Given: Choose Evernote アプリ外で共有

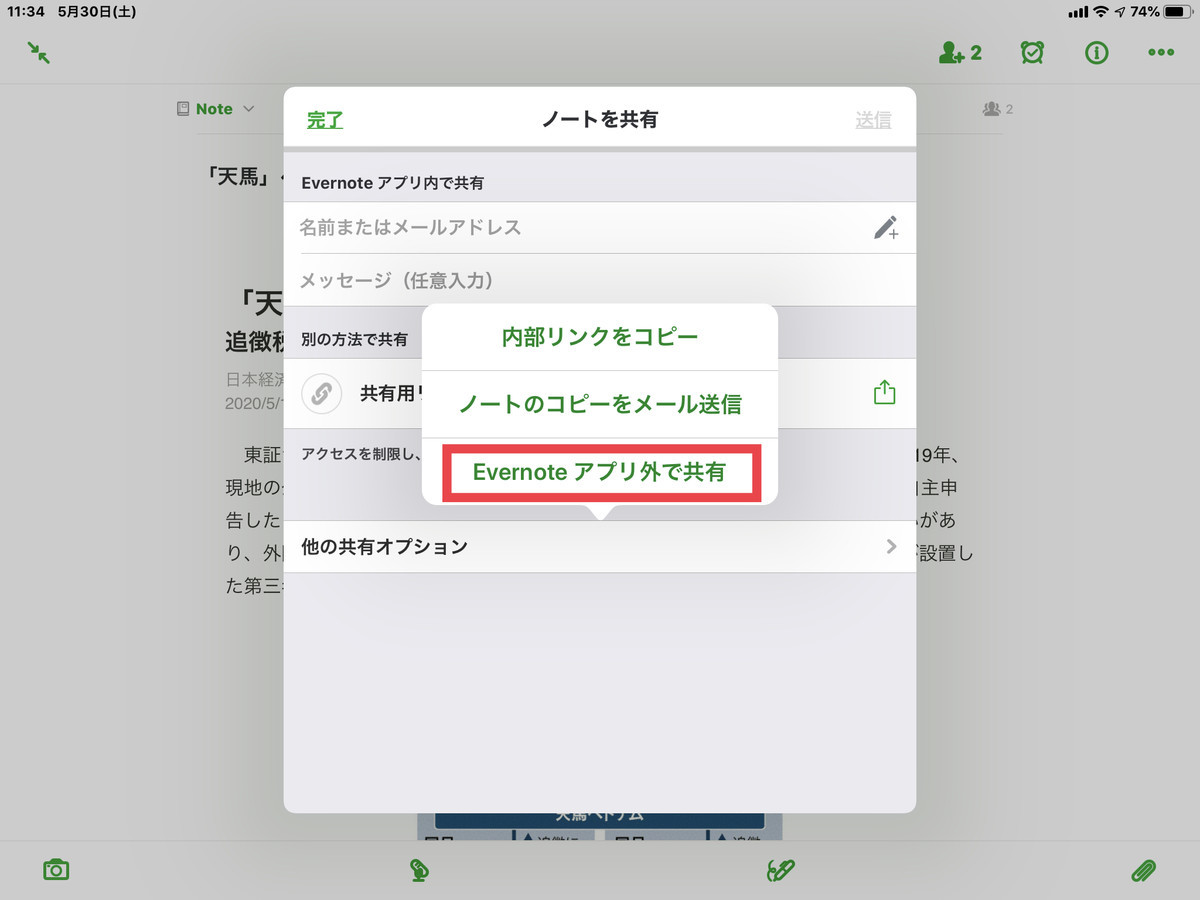Looking at the screenshot, I should pyautogui.click(x=600, y=472).
